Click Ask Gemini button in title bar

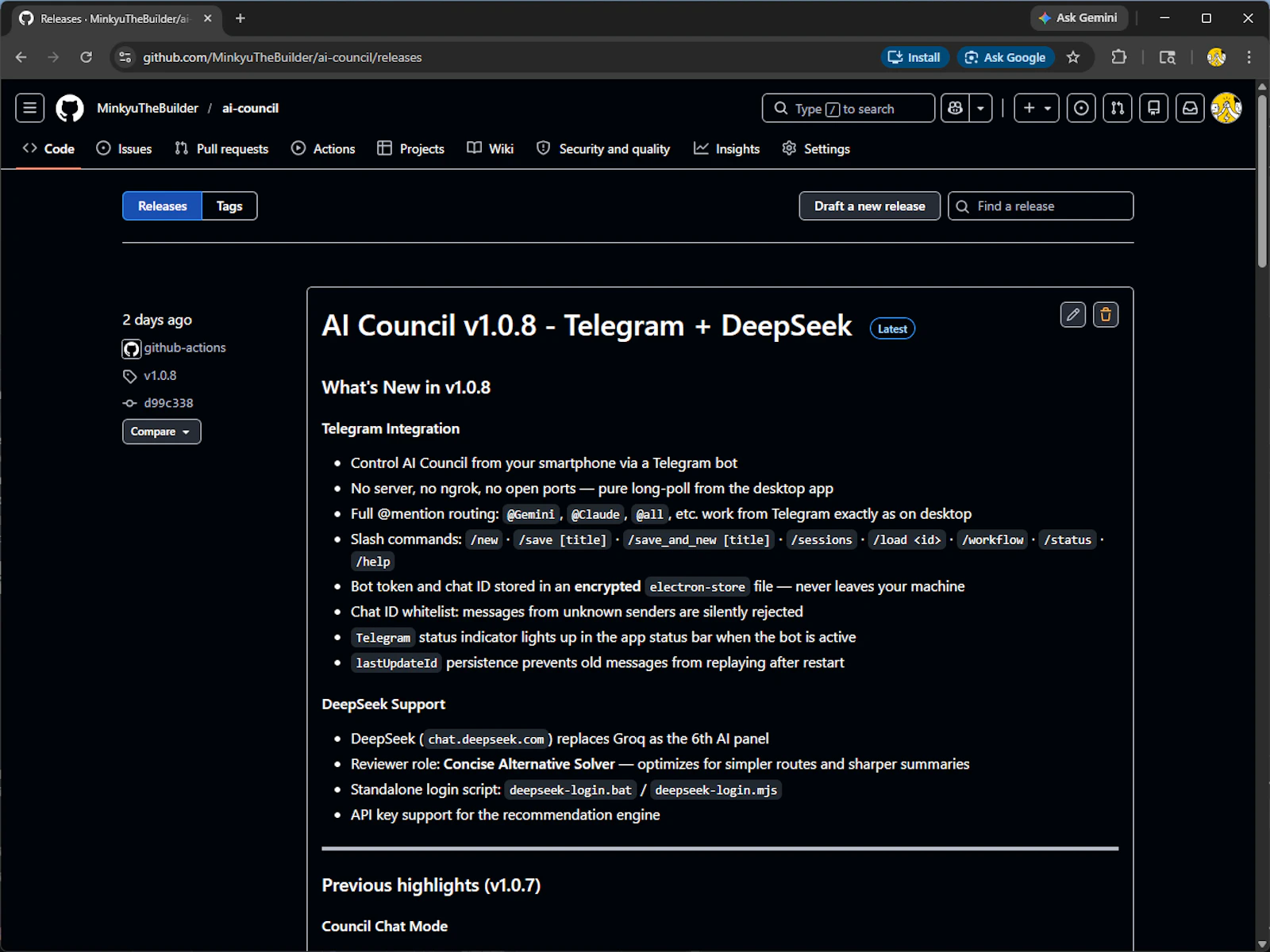point(1078,17)
